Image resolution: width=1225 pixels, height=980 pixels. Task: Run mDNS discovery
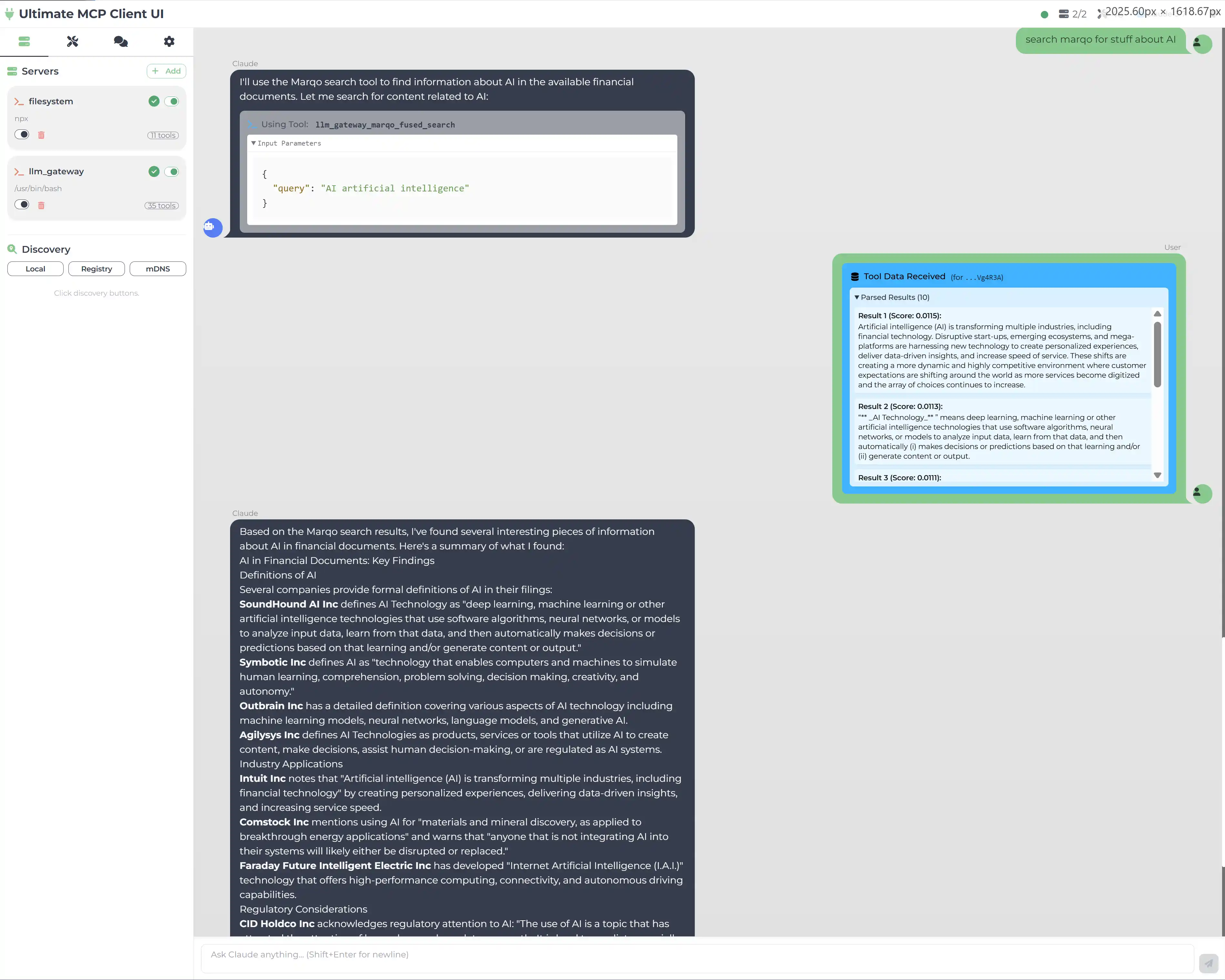[158, 269]
